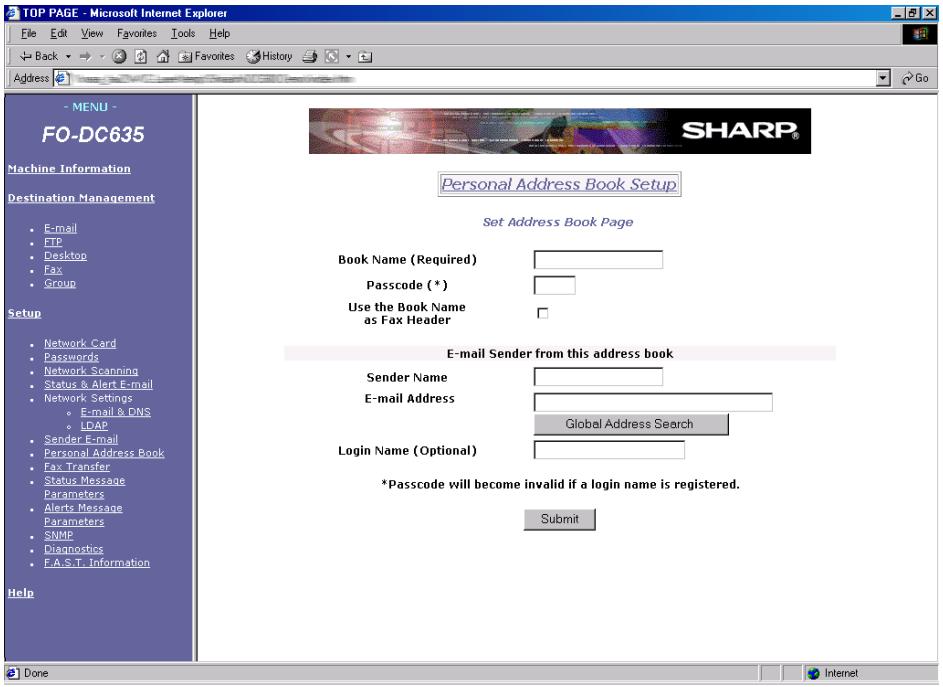
Task: Click the Forward arrow toolbar button
Action: tap(85, 57)
